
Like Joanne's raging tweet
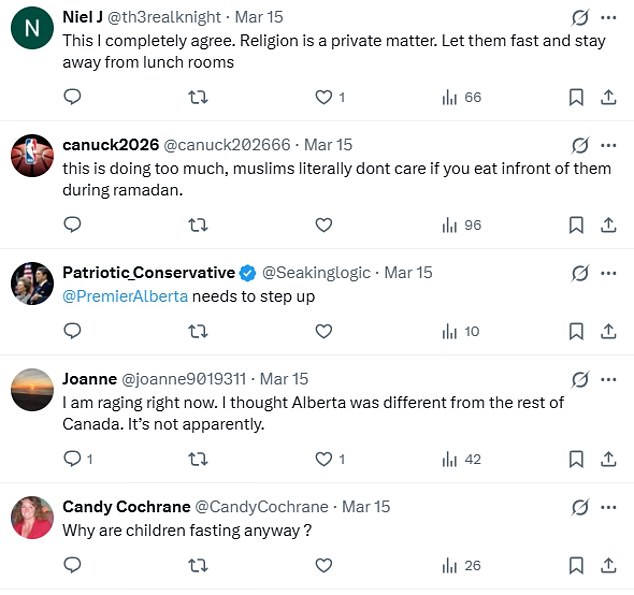click(x=323, y=459)
